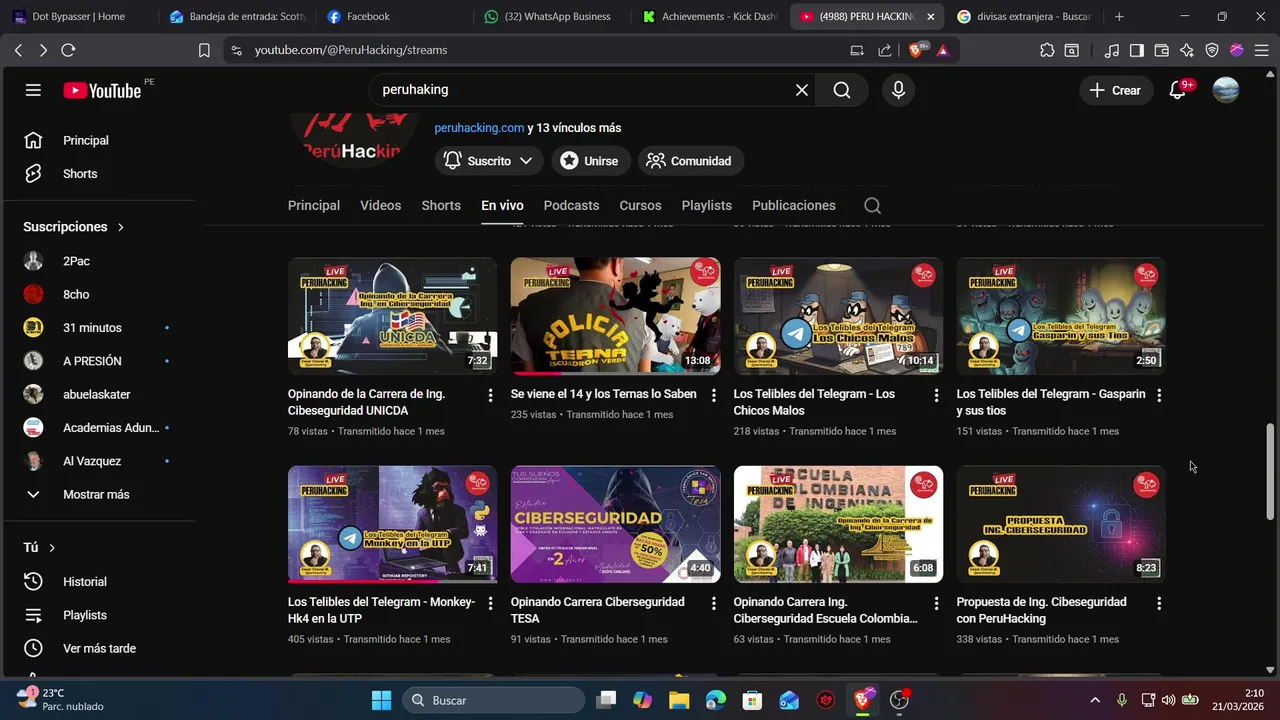Switch to Playlists channel tab
This screenshot has width=1280, height=720.
707,205
